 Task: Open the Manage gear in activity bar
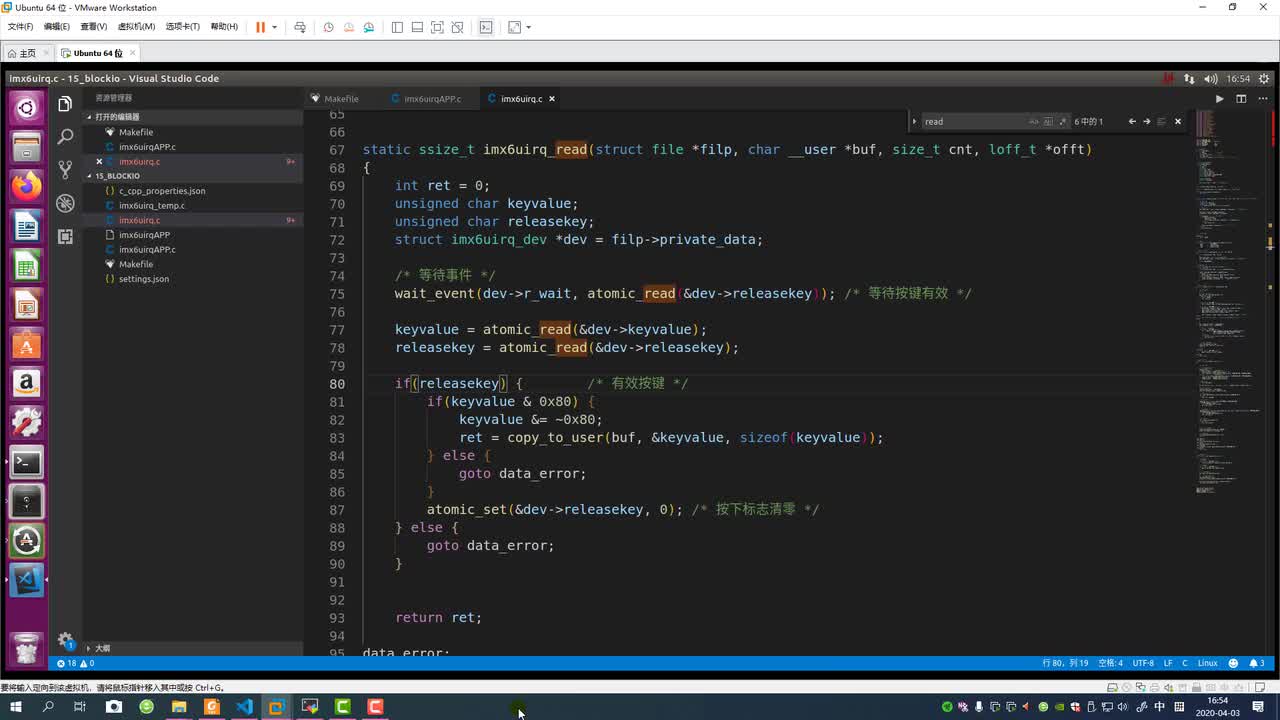click(65, 640)
